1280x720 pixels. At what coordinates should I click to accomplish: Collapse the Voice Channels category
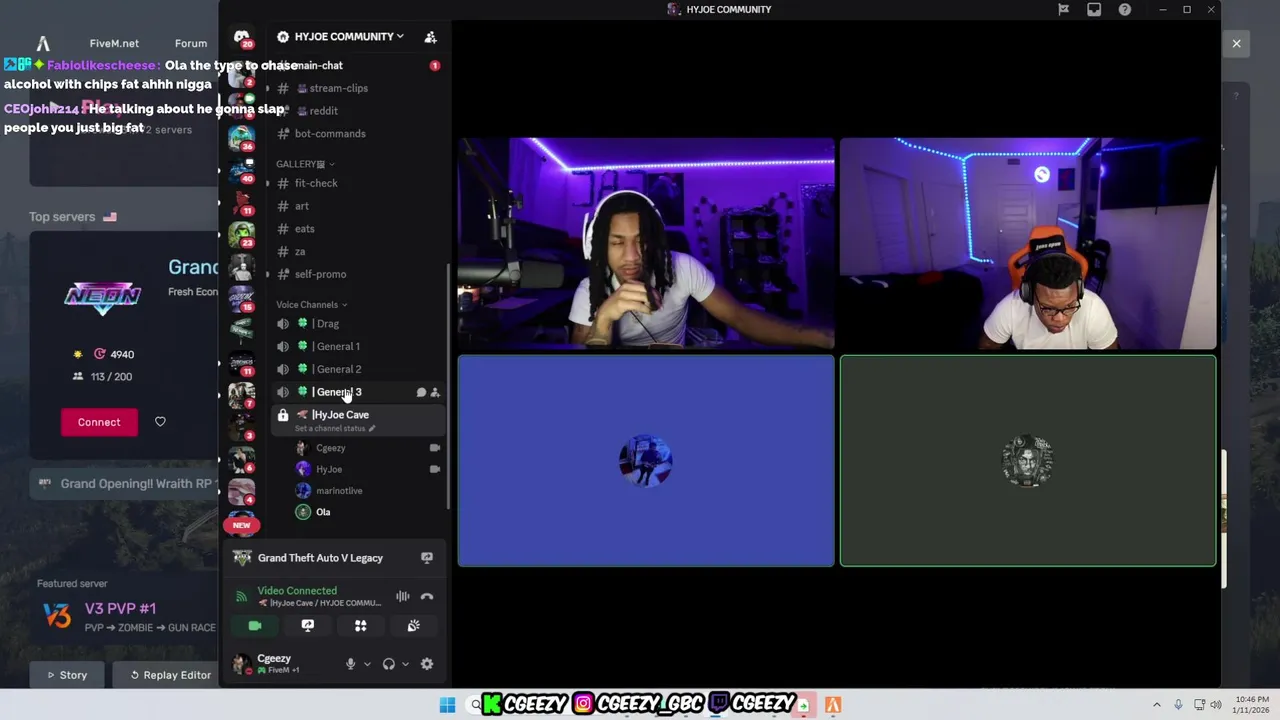coord(312,305)
